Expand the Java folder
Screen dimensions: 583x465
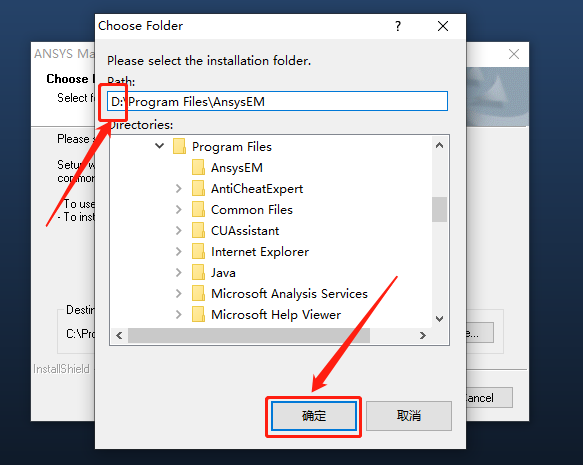tap(178, 272)
